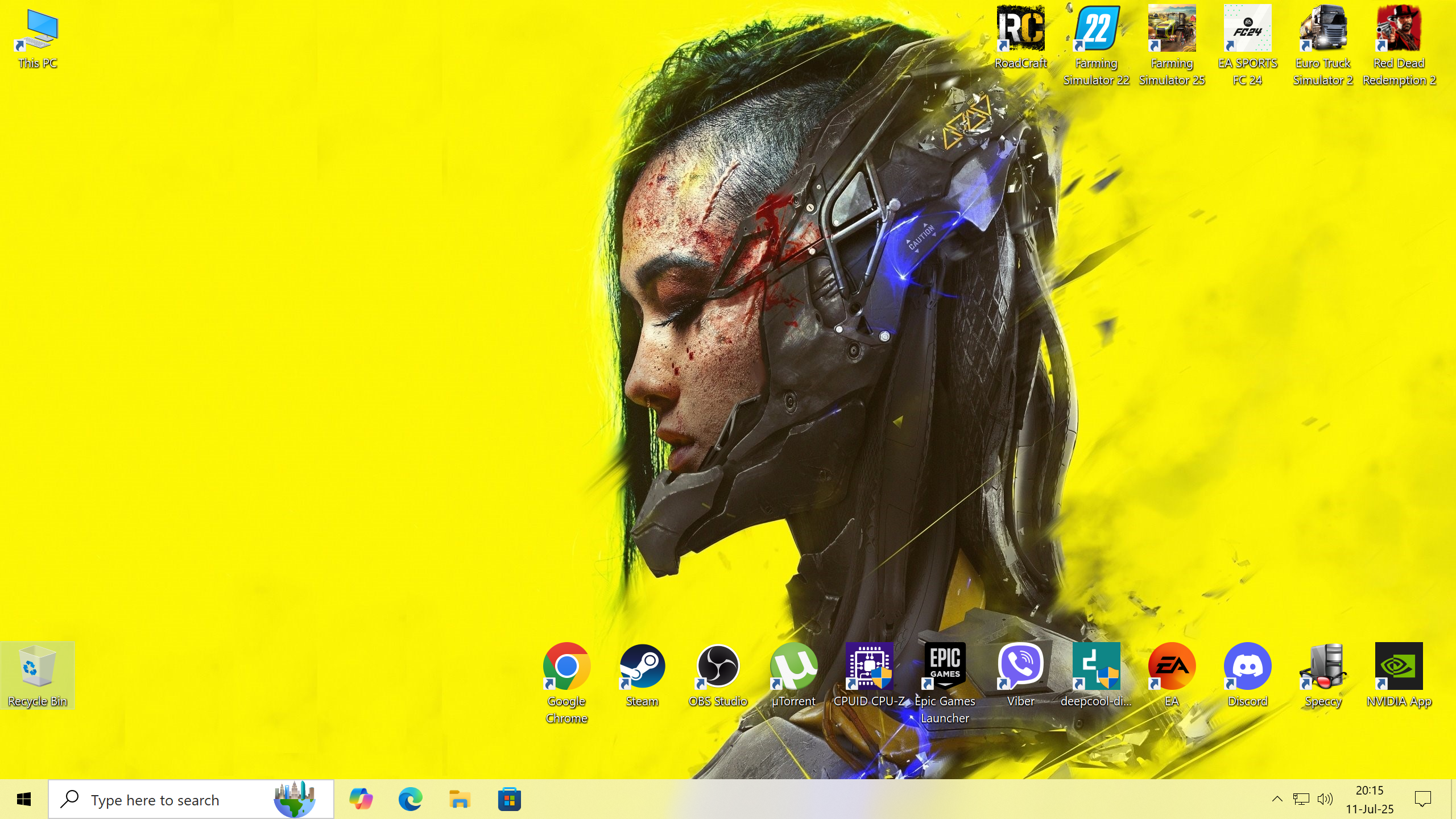
Task: Open the notification Action Center
Action: coord(1422,800)
